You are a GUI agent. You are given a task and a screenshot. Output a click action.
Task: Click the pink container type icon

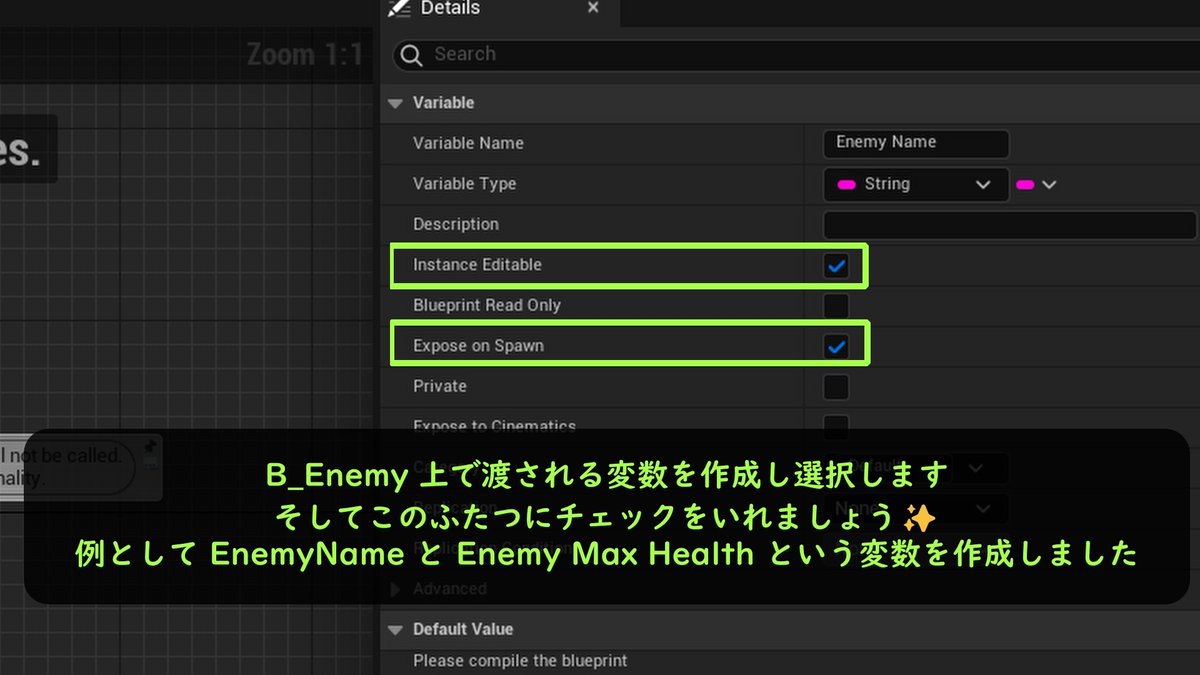point(1026,184)
